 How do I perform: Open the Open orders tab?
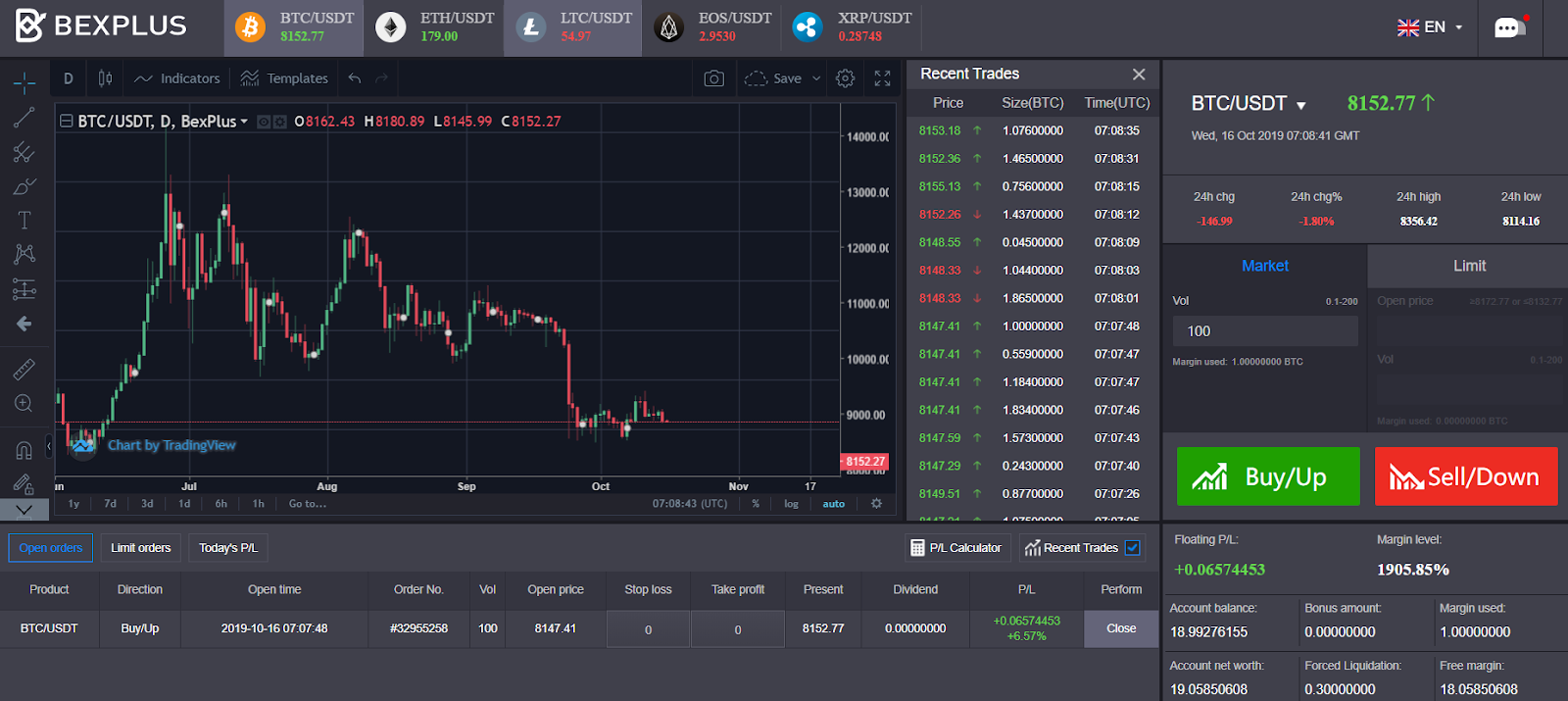[x=51, y=548]
